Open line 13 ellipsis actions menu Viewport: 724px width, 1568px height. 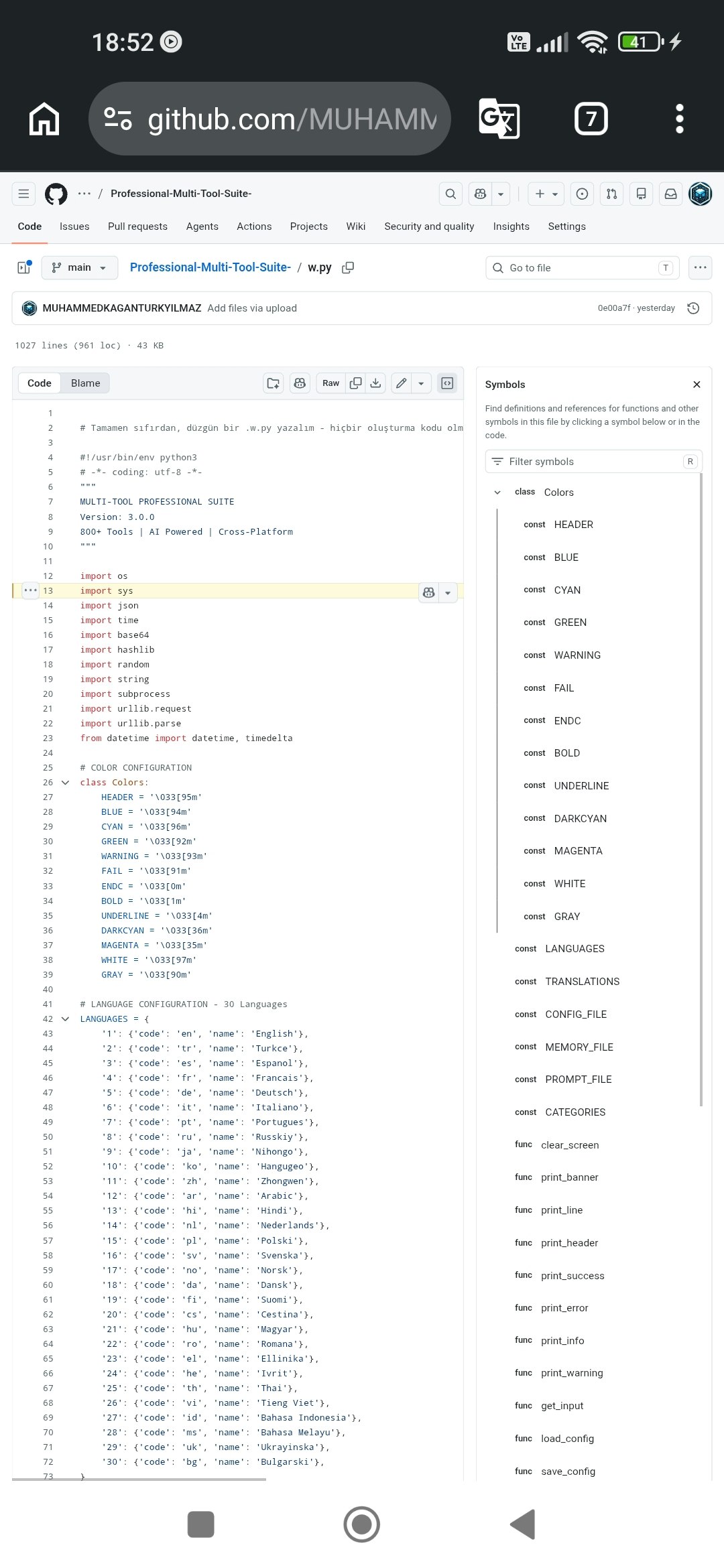[31, 590]
